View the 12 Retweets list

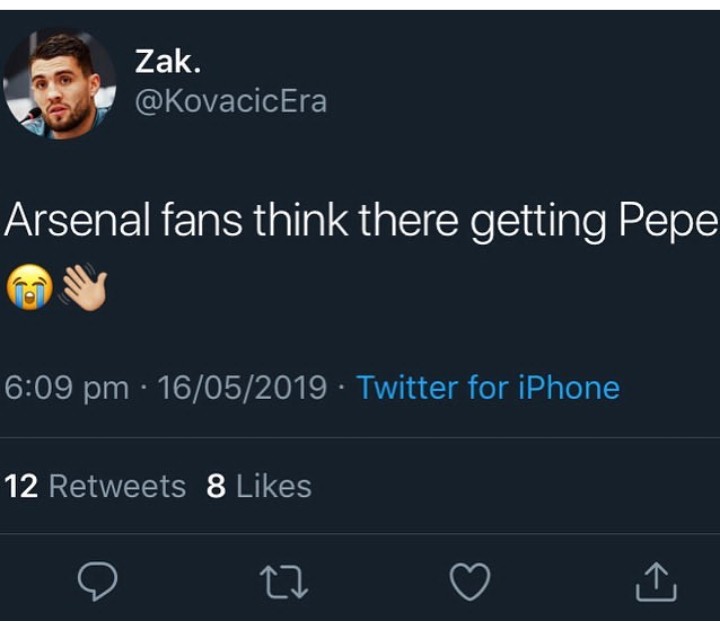(x=96, y=486)
